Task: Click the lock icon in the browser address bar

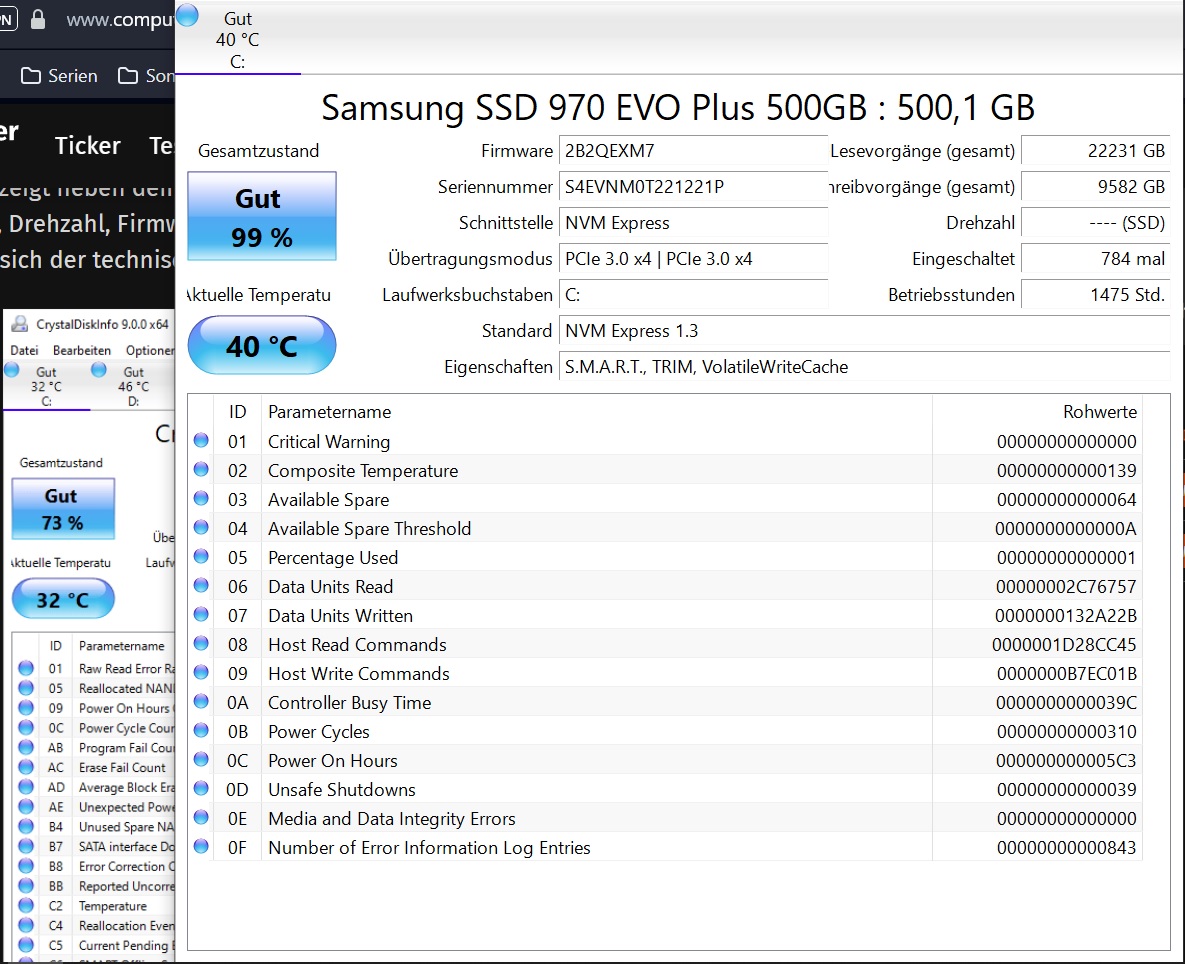Action: point(38,20)
